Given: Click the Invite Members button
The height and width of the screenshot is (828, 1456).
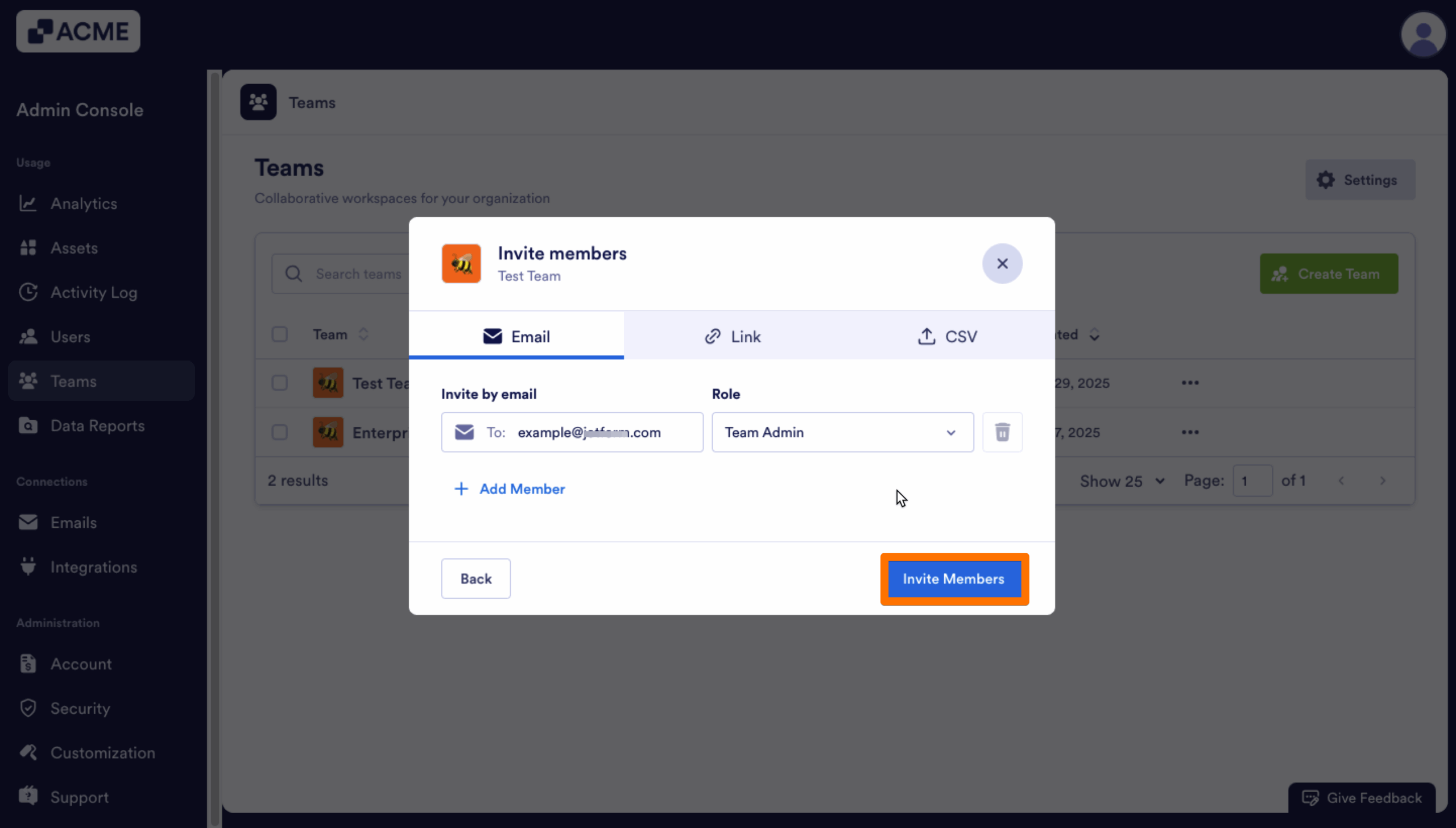Looking at the screenshot, I should 953,578.
